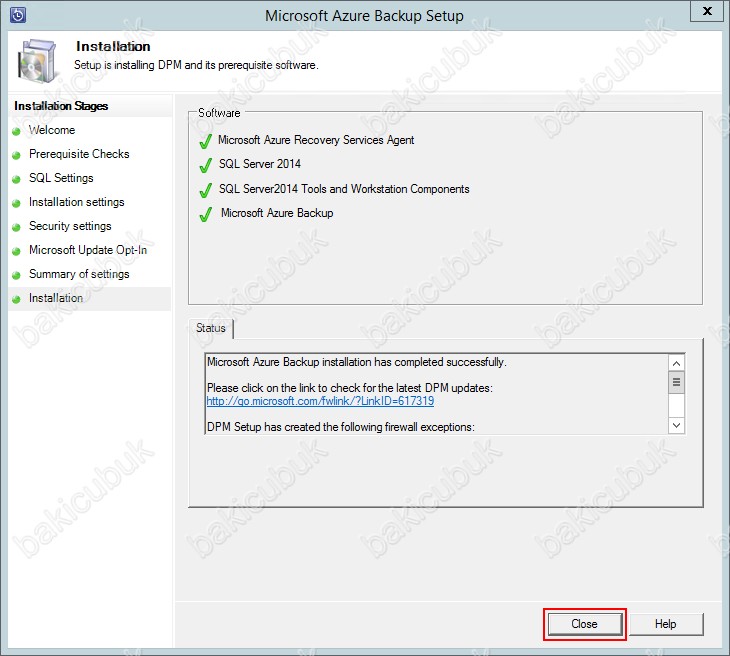Select the Prerequisite Checks stage
Image resolution: width=730 pixels, height=656 pixels.
(x=79, y=154)
